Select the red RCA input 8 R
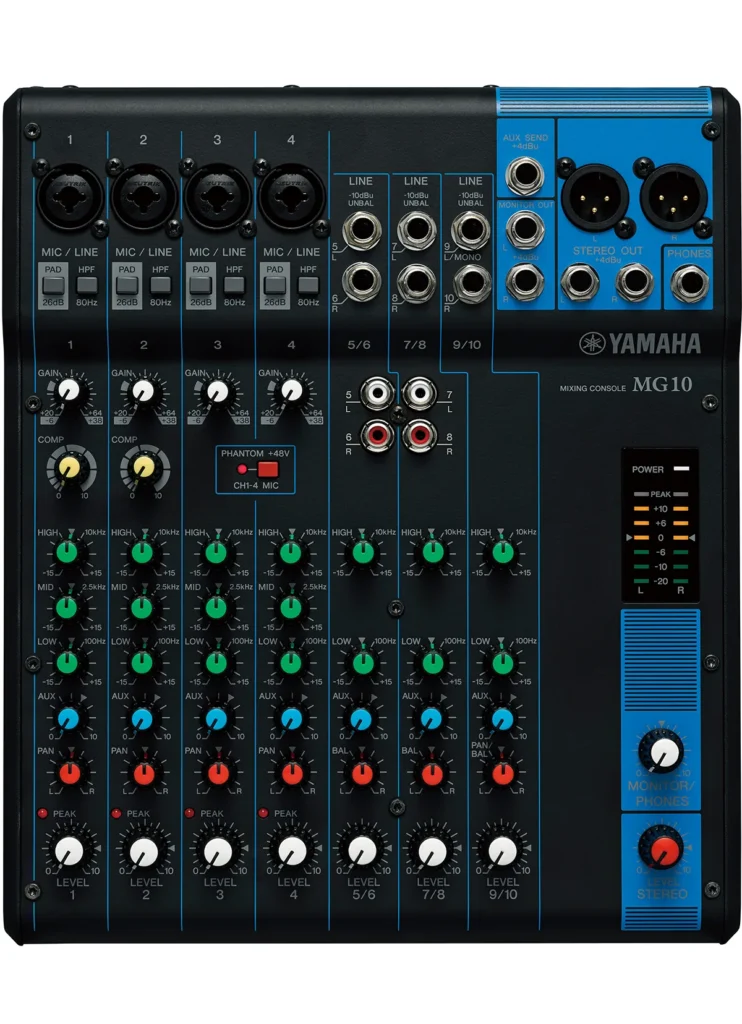Image resolution: width=742 pixels, height=1024 pixels. (419, 435)
